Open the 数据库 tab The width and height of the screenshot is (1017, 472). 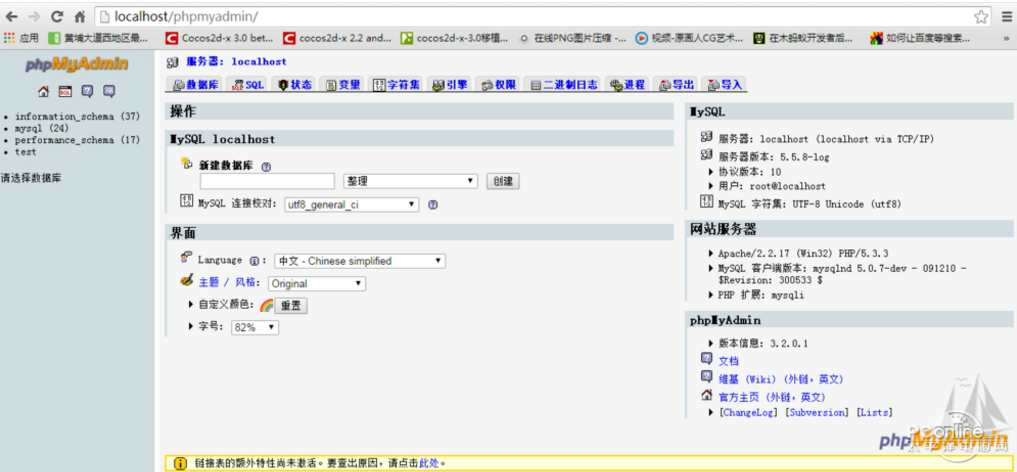[197, 84]
